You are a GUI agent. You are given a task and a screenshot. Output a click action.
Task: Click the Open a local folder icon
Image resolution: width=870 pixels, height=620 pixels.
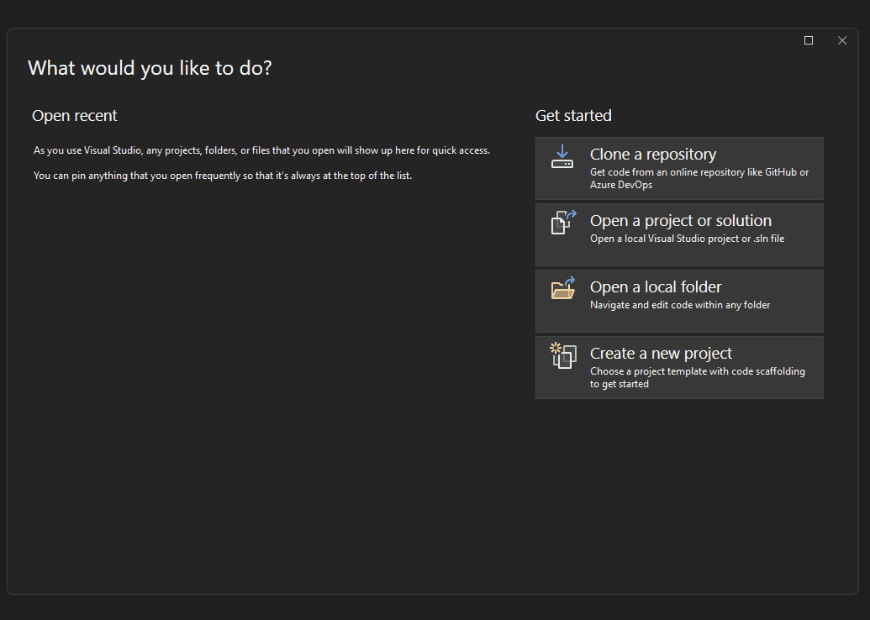coord(562,289)
